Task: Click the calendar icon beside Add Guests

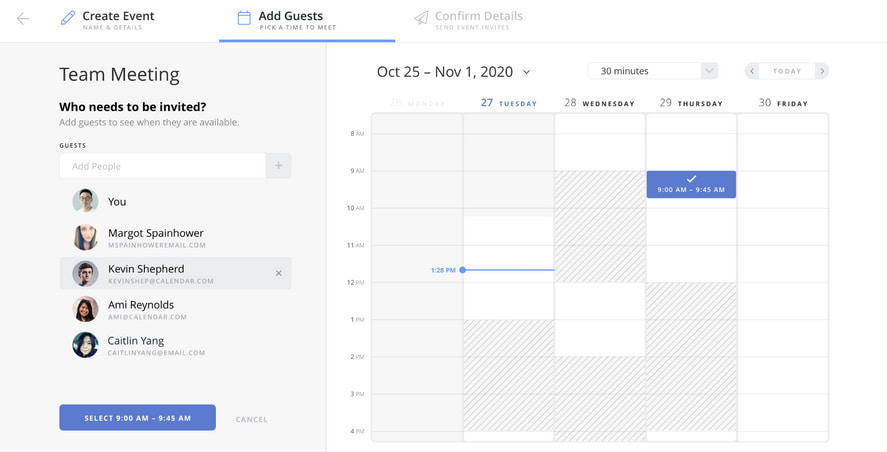Action: click(244, 18)
